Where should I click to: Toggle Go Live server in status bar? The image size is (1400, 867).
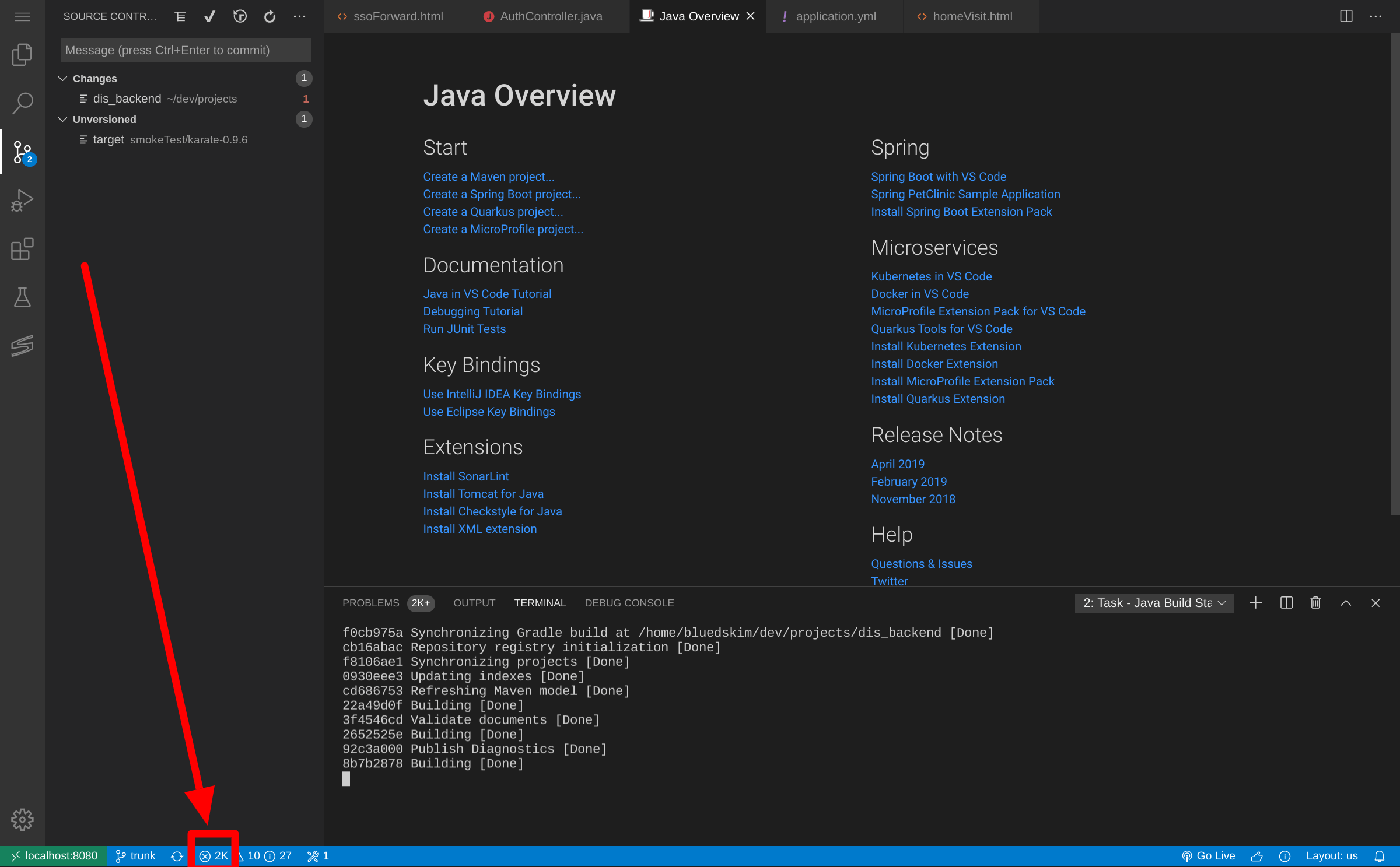[1209, 856]
